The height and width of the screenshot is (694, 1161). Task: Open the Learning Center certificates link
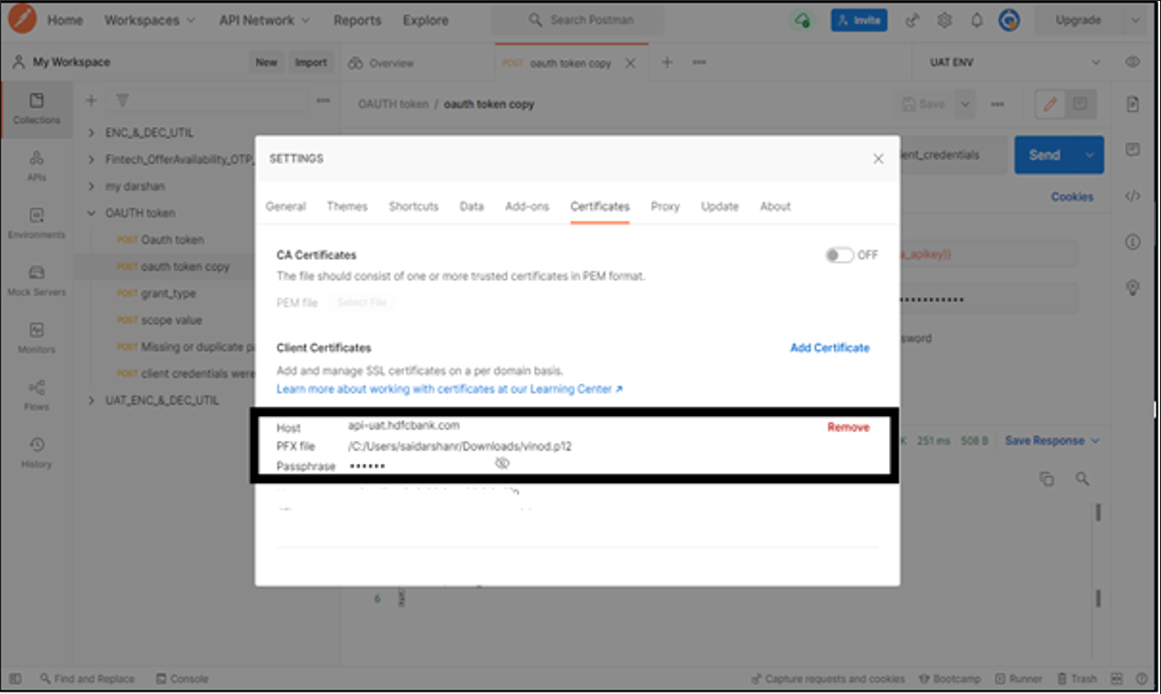pyautogui.click(x=449, y=389)
